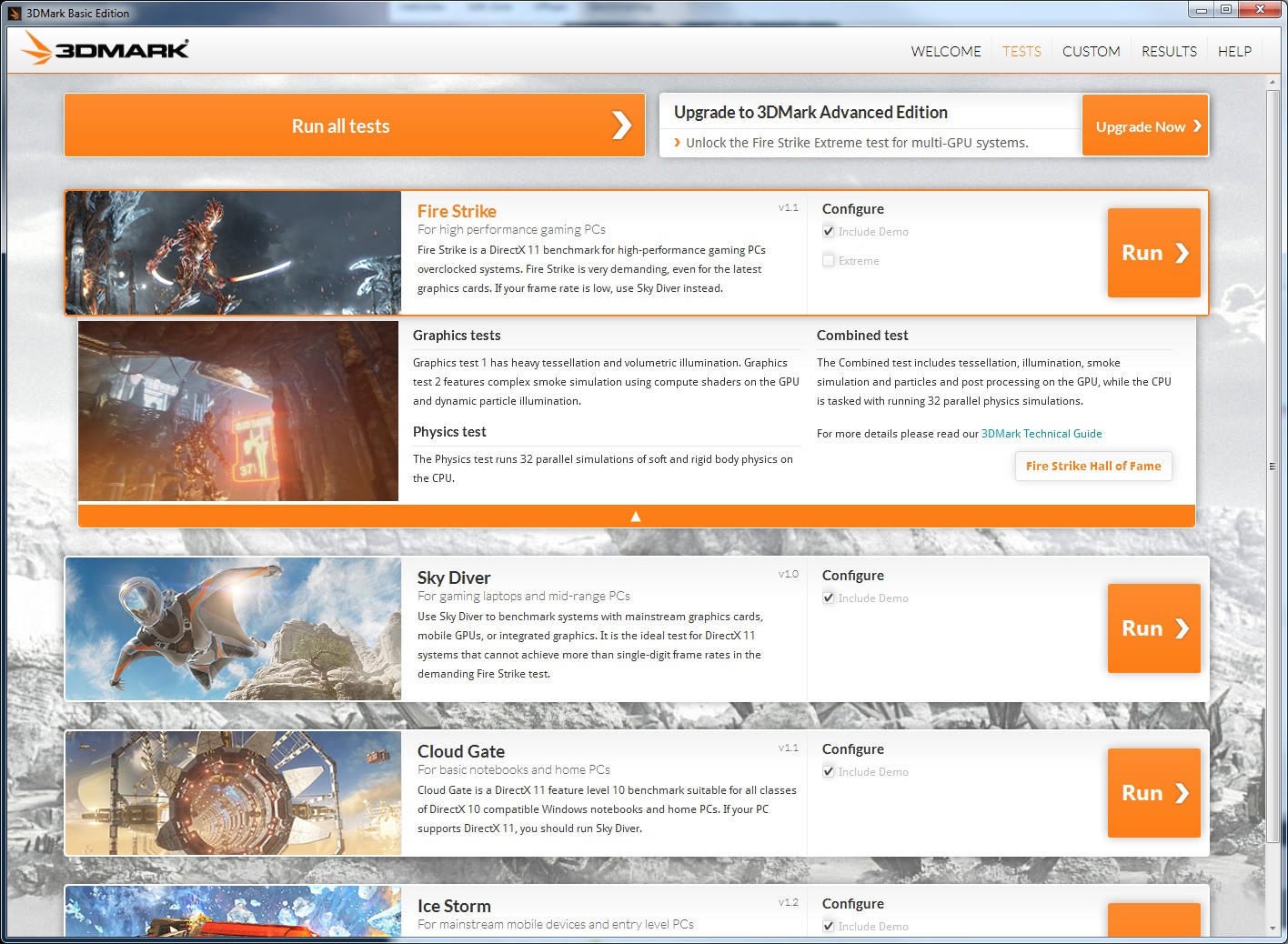
Task: Click the Combined test heading
Action: 862,336
